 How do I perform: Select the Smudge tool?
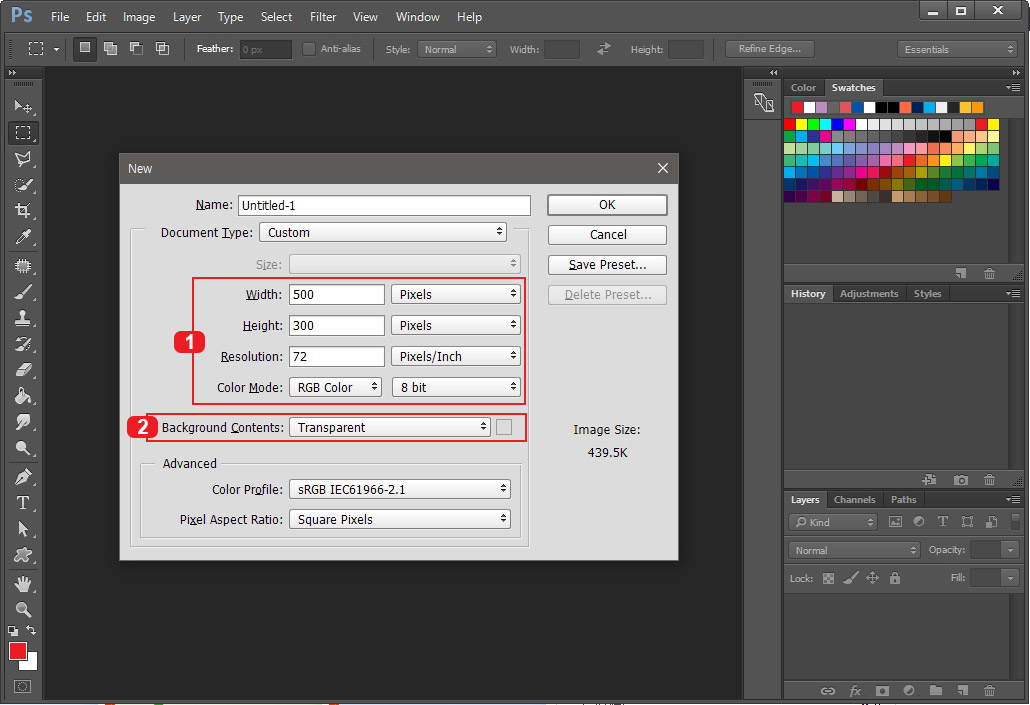23,422
